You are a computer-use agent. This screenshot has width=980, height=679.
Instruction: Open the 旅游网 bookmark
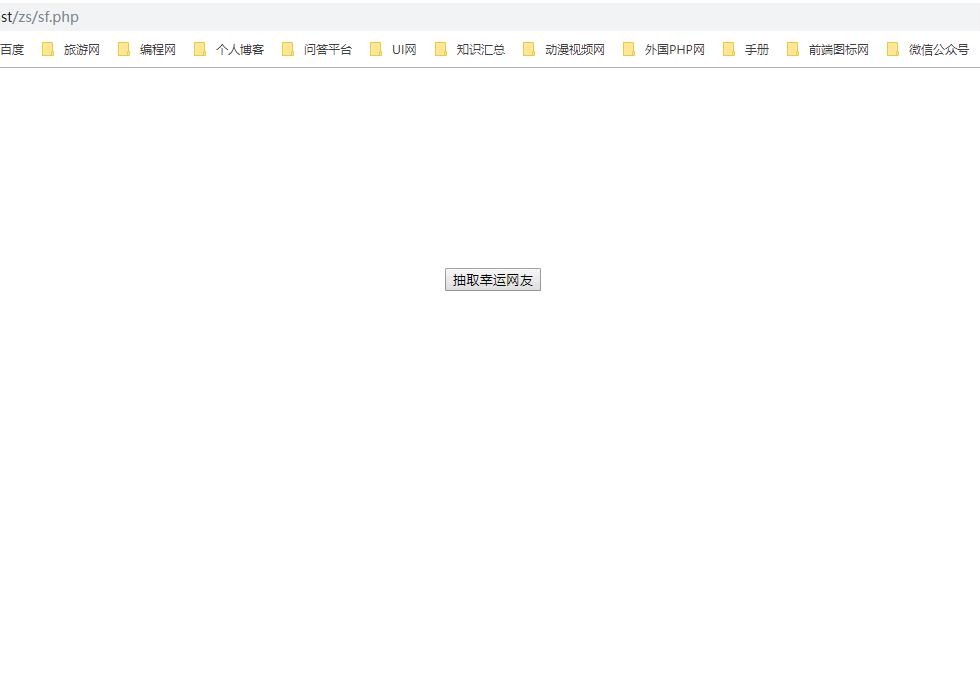[x=83, y=48]
